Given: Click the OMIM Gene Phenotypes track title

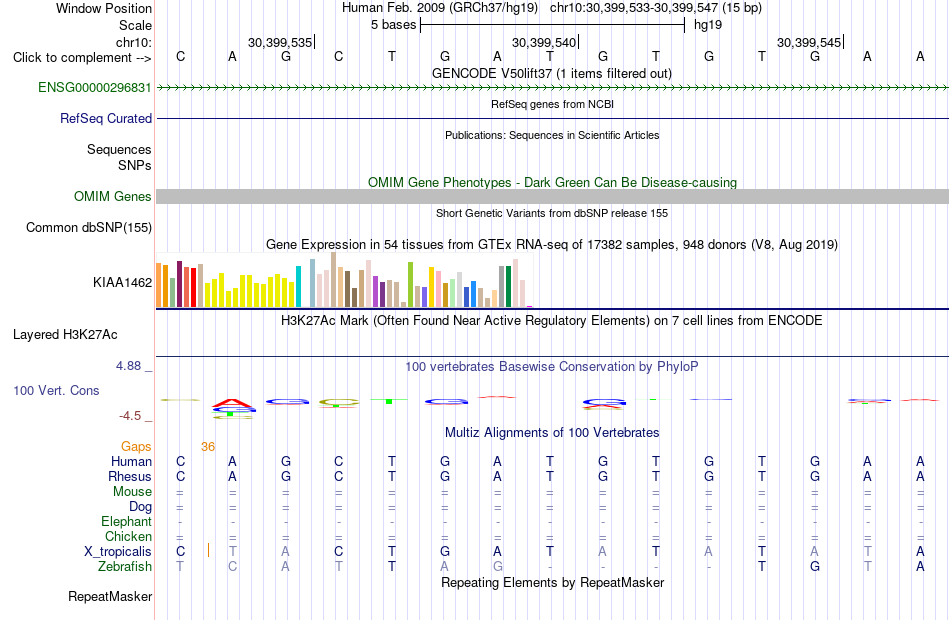Looking at the screenshot, I should (x=552, y=182).
